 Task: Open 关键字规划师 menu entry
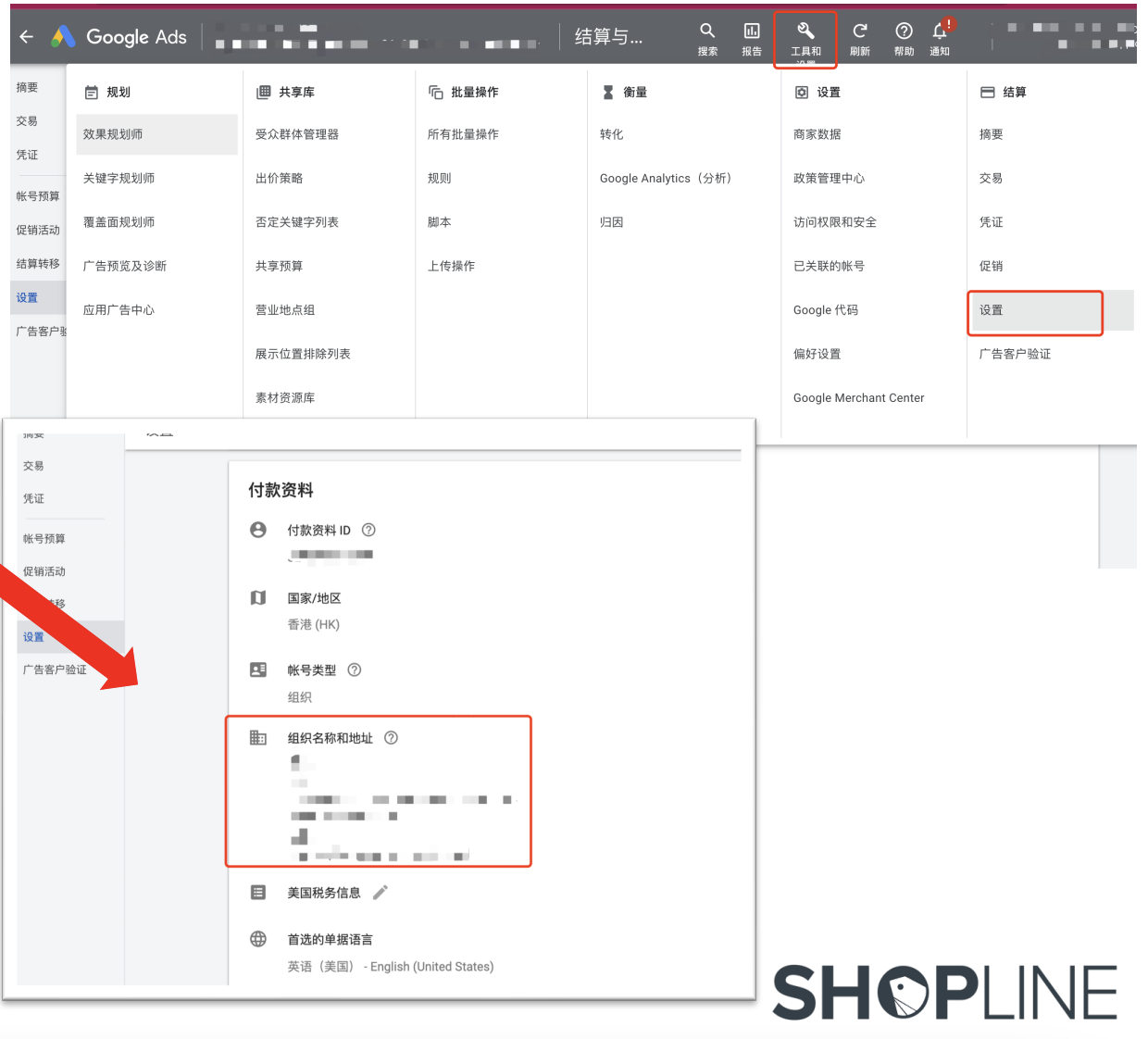pos(119,179)
